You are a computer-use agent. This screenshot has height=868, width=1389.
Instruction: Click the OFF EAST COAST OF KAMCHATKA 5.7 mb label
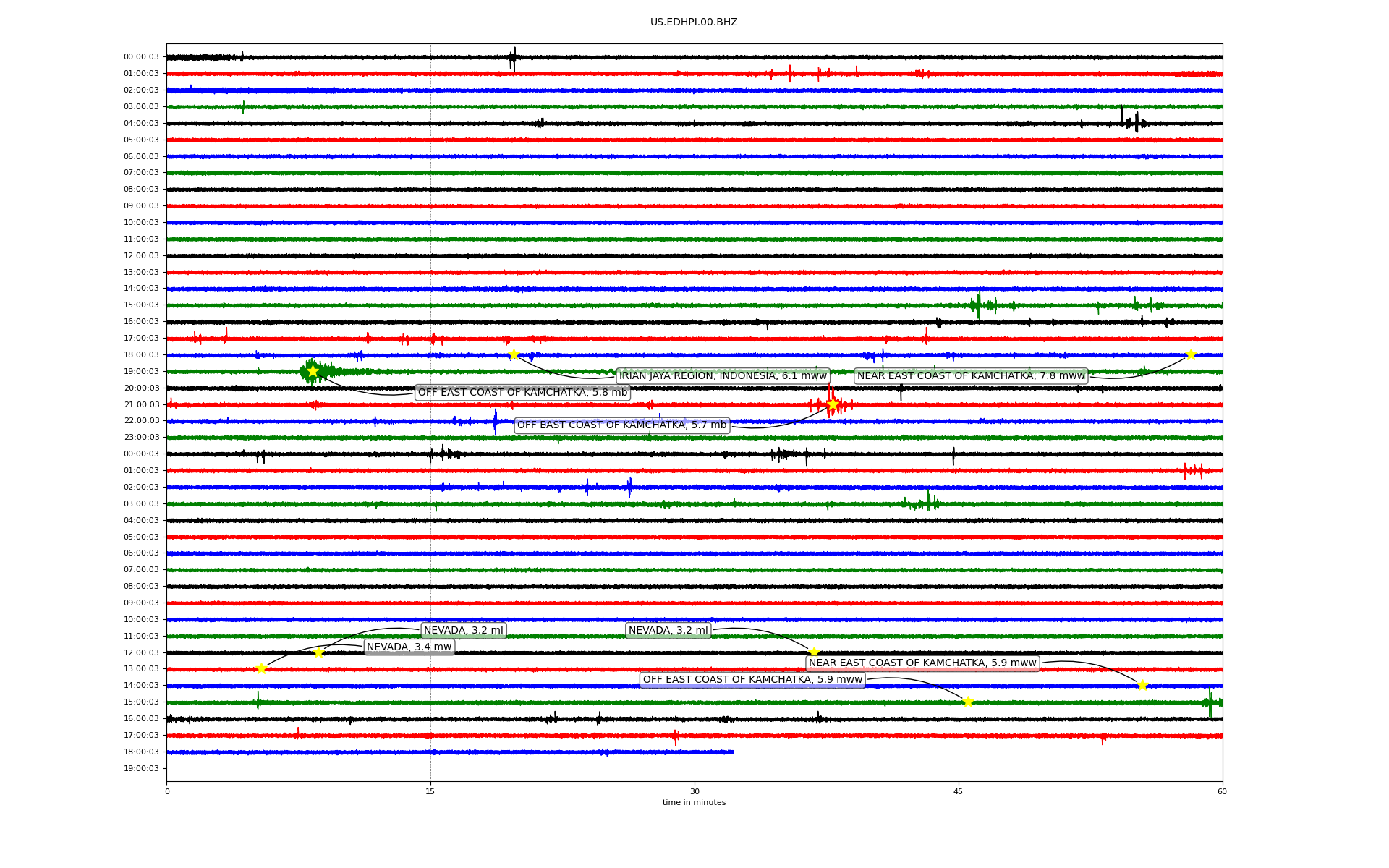(621, 425)
